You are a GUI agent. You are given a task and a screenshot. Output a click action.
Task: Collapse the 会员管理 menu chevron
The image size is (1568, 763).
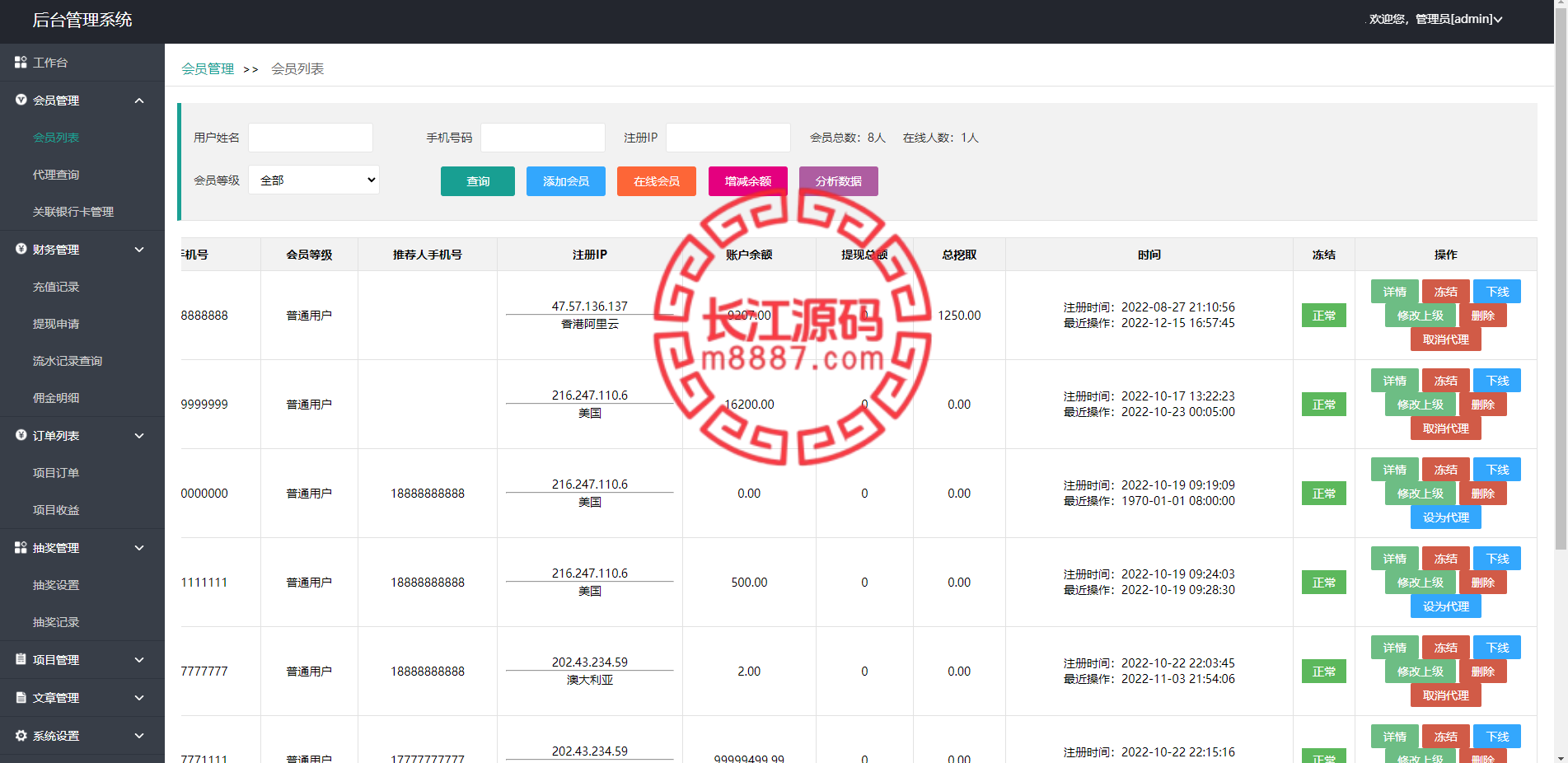(139, 101)
